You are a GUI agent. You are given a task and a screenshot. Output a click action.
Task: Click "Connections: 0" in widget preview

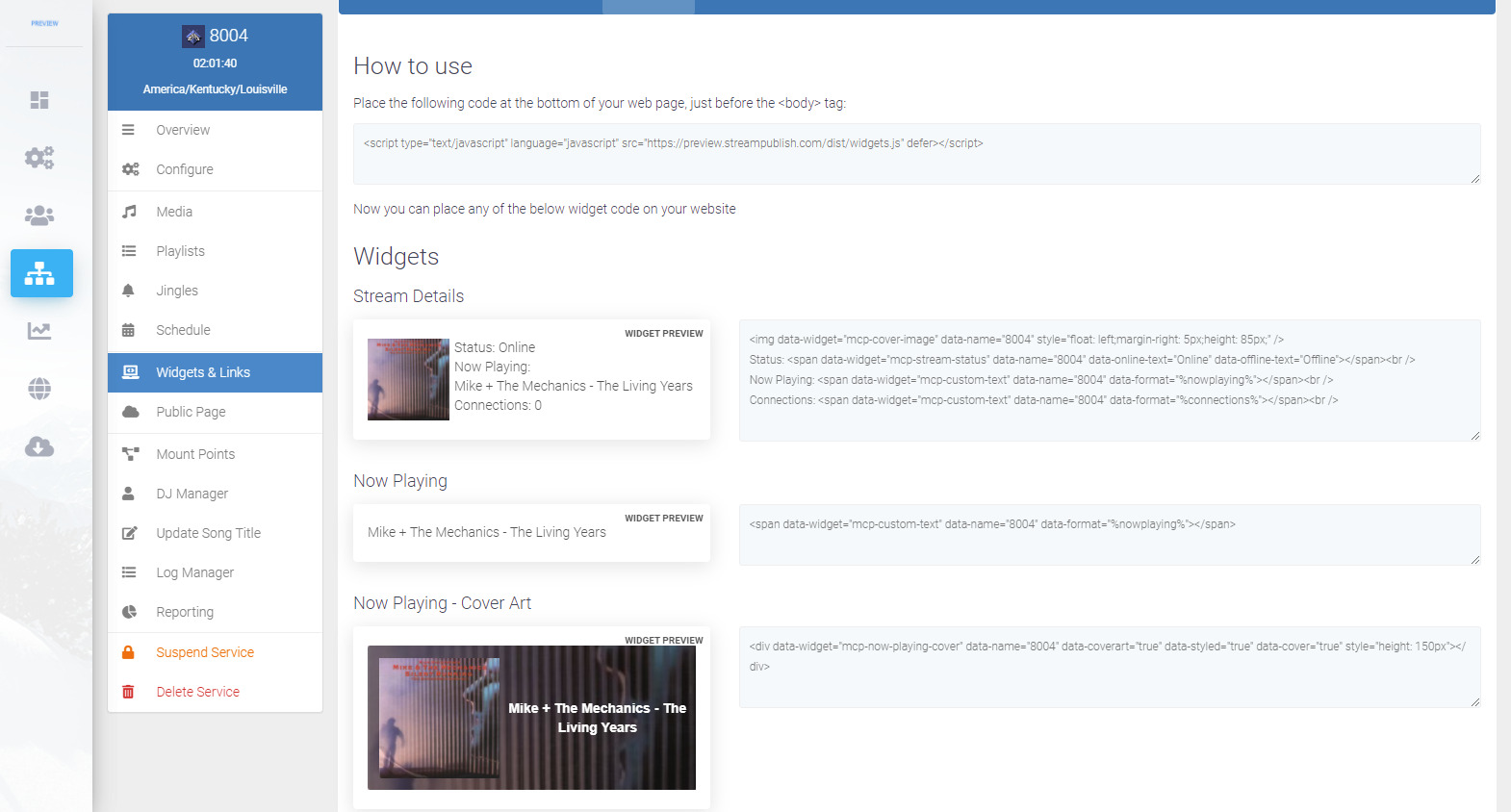[x=498, y=405]
